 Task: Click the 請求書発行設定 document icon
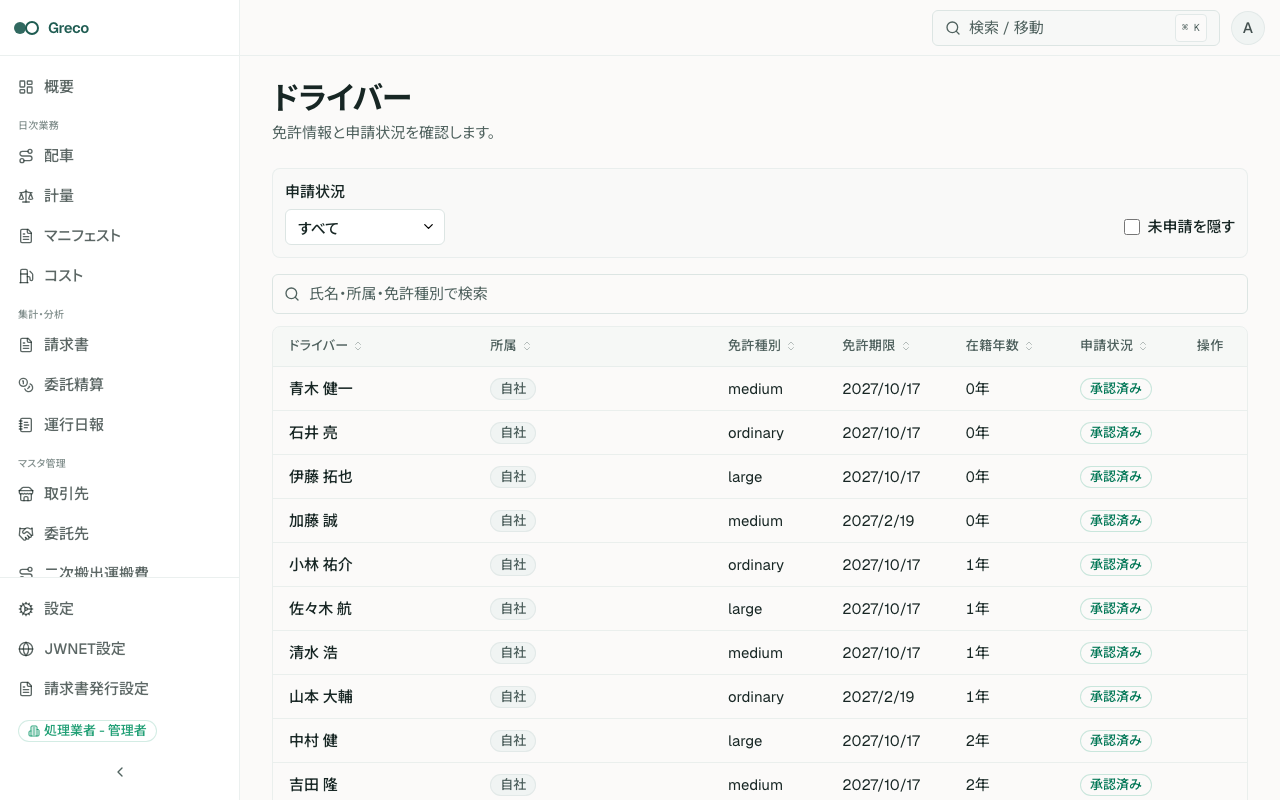(26, 689)
